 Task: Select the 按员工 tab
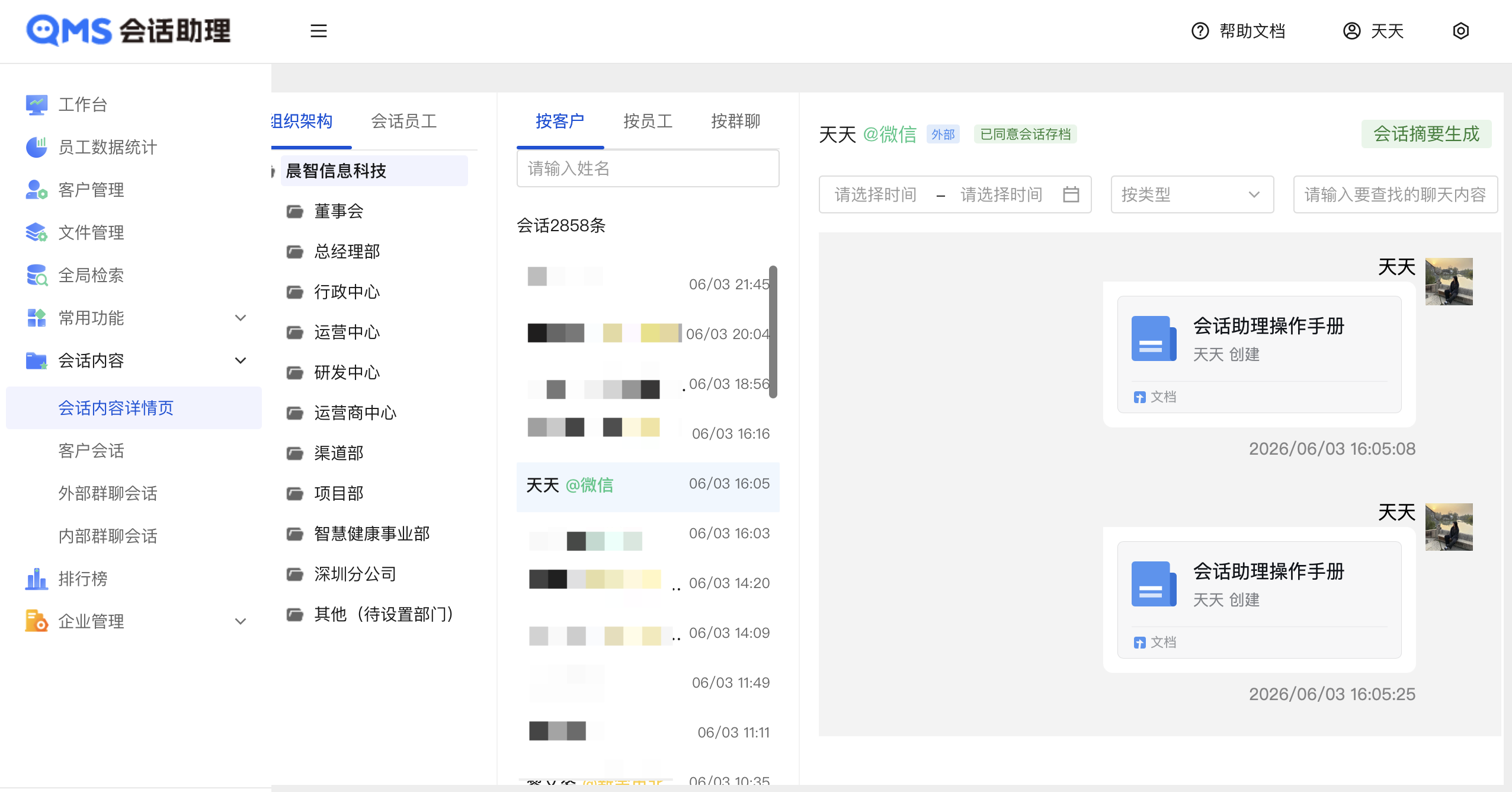click(x=648, y=122)
